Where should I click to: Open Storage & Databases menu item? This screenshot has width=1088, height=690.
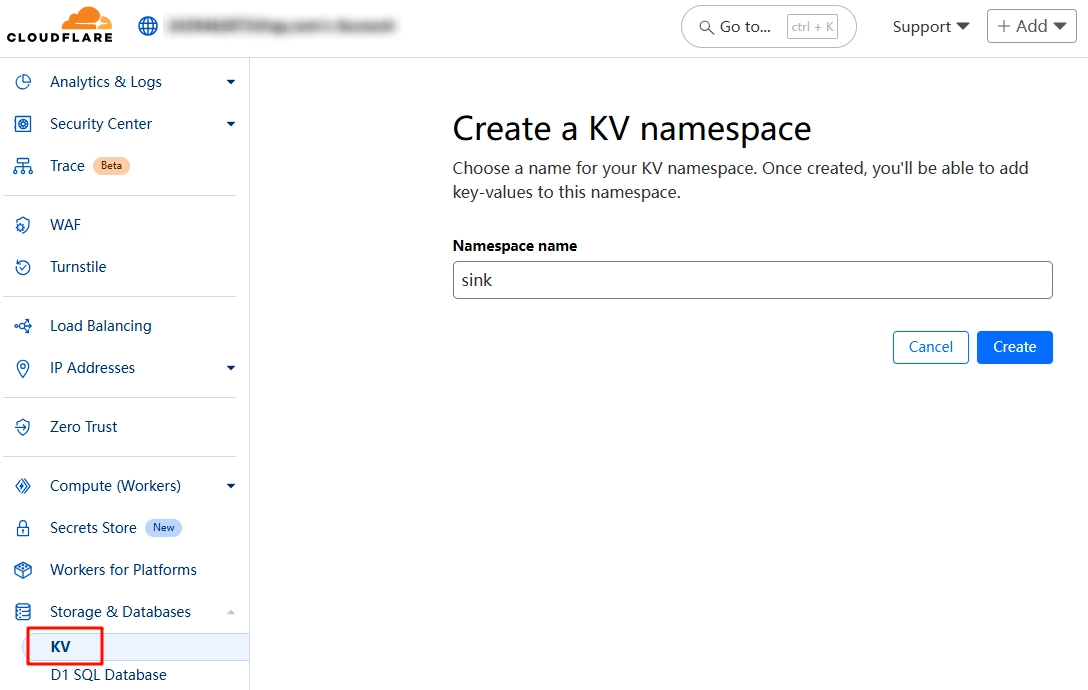(120, 612)
